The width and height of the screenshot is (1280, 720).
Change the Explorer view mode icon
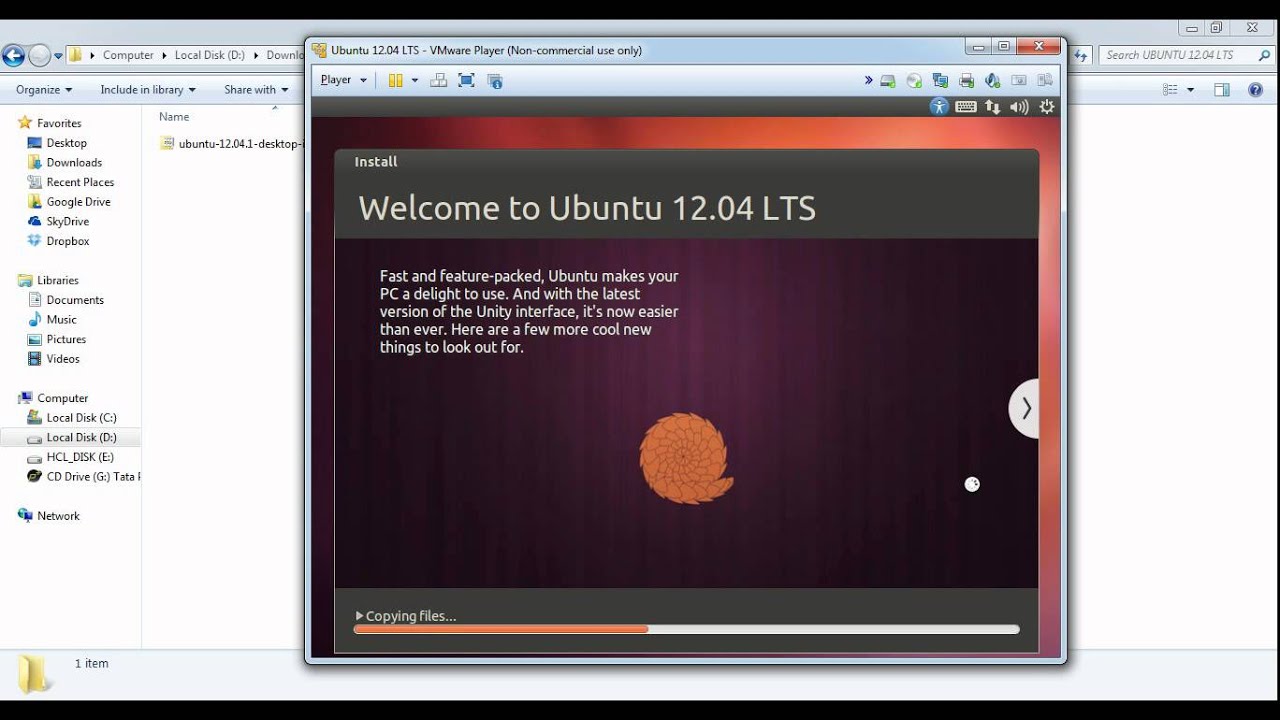(1170, 89)
